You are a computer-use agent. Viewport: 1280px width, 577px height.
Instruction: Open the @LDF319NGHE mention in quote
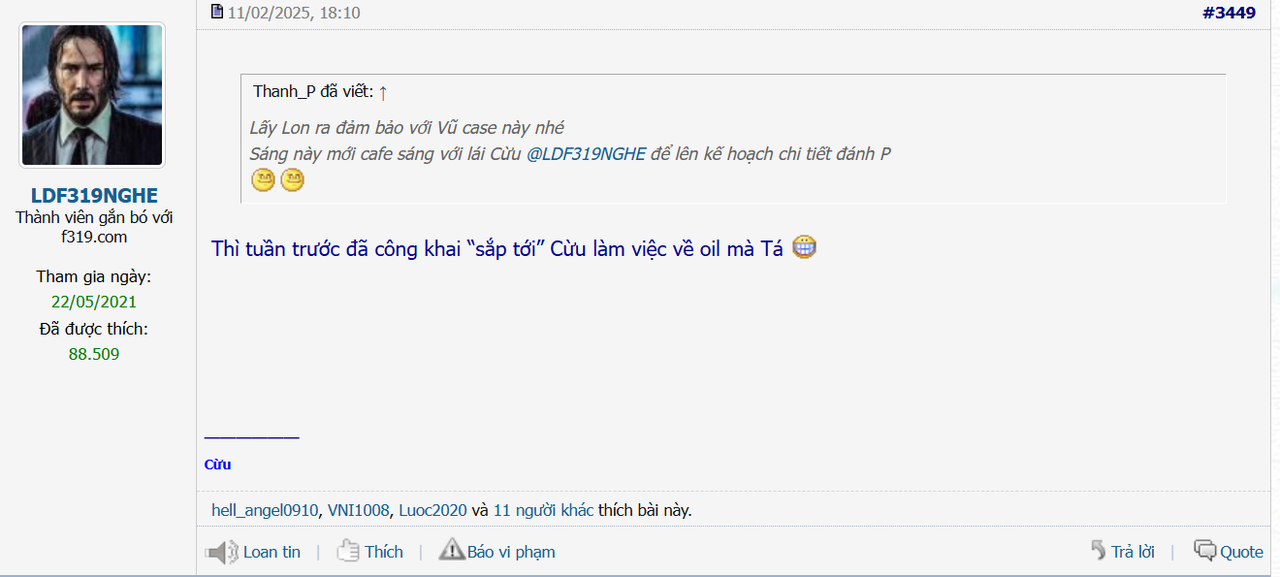(x=586, y=154)
